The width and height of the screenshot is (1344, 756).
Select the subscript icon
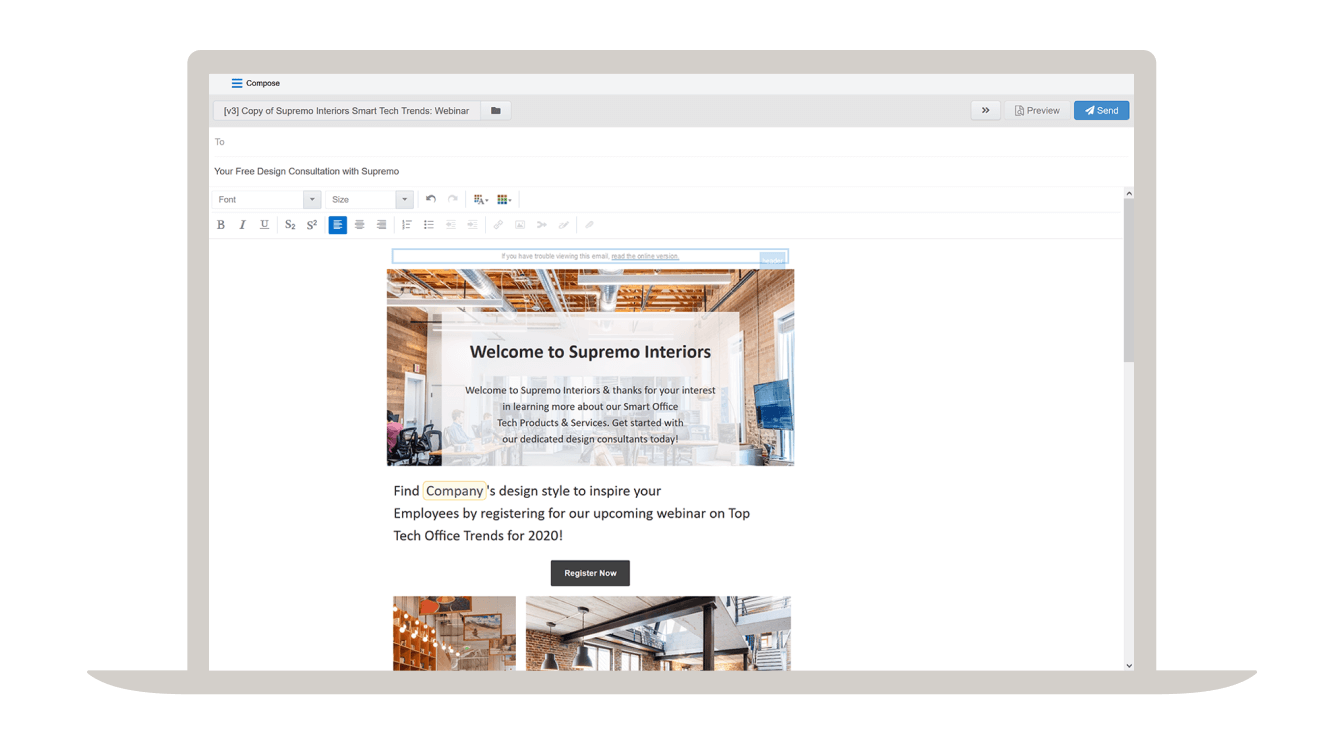tap(290, 224)
